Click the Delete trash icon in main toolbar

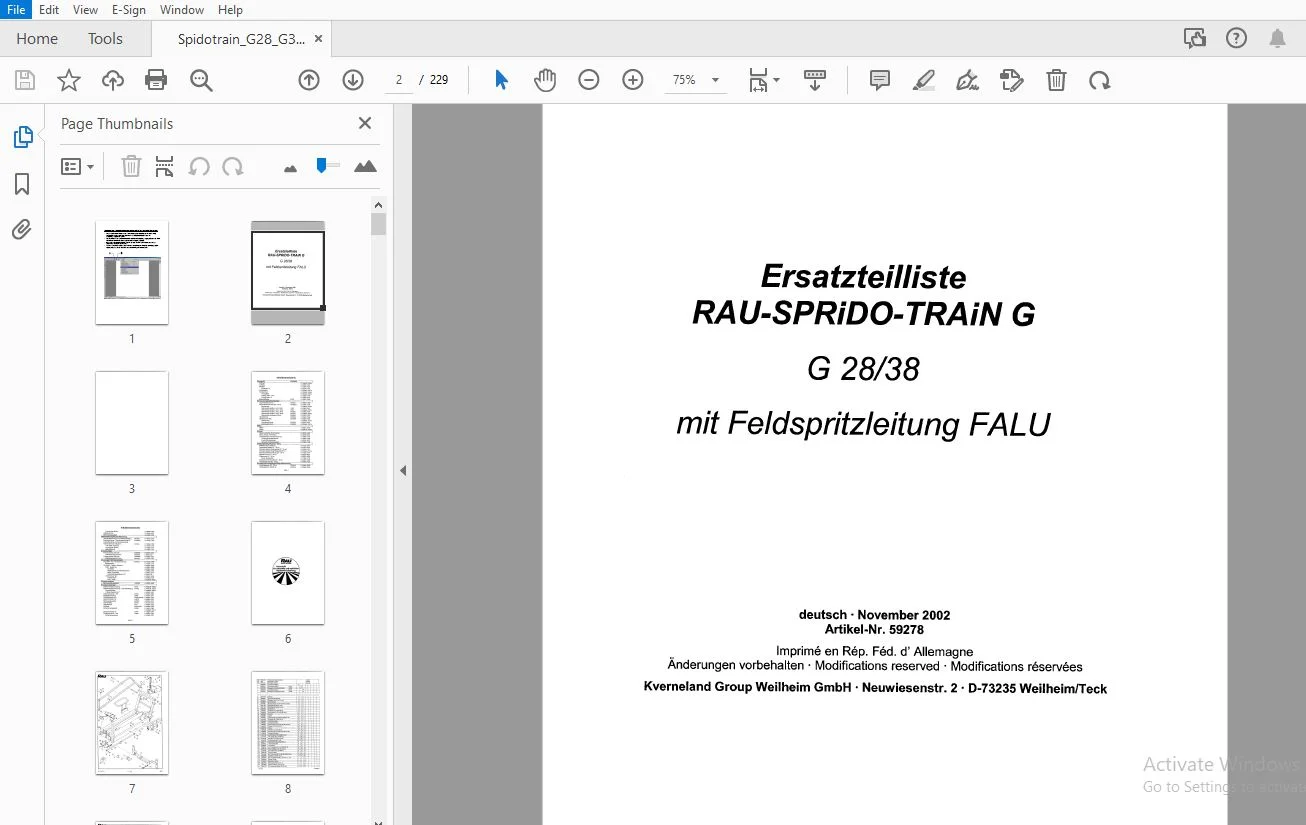1056,80
